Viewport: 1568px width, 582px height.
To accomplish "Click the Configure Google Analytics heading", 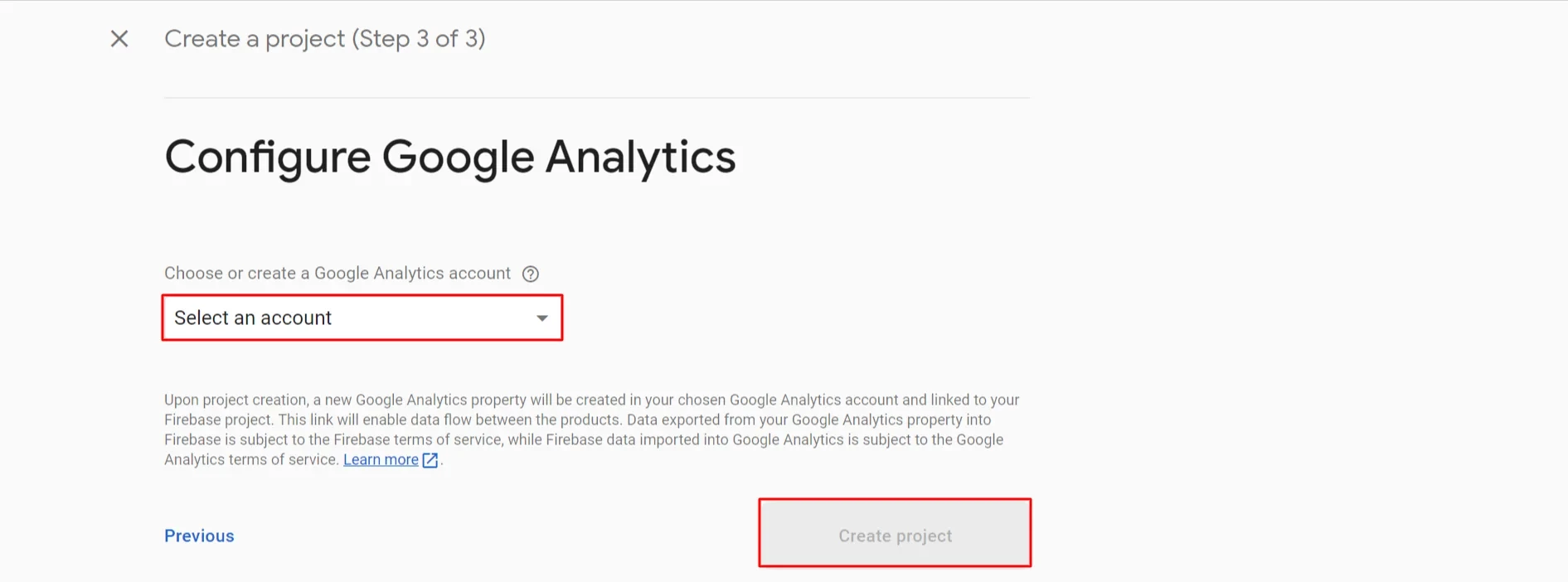I will (449, 157).
